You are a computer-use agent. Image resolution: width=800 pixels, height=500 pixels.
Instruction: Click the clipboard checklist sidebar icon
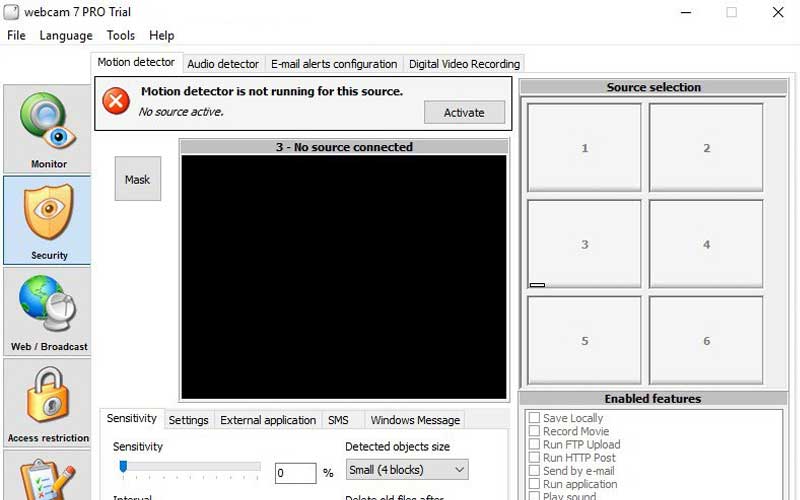(x=47, y=477)
